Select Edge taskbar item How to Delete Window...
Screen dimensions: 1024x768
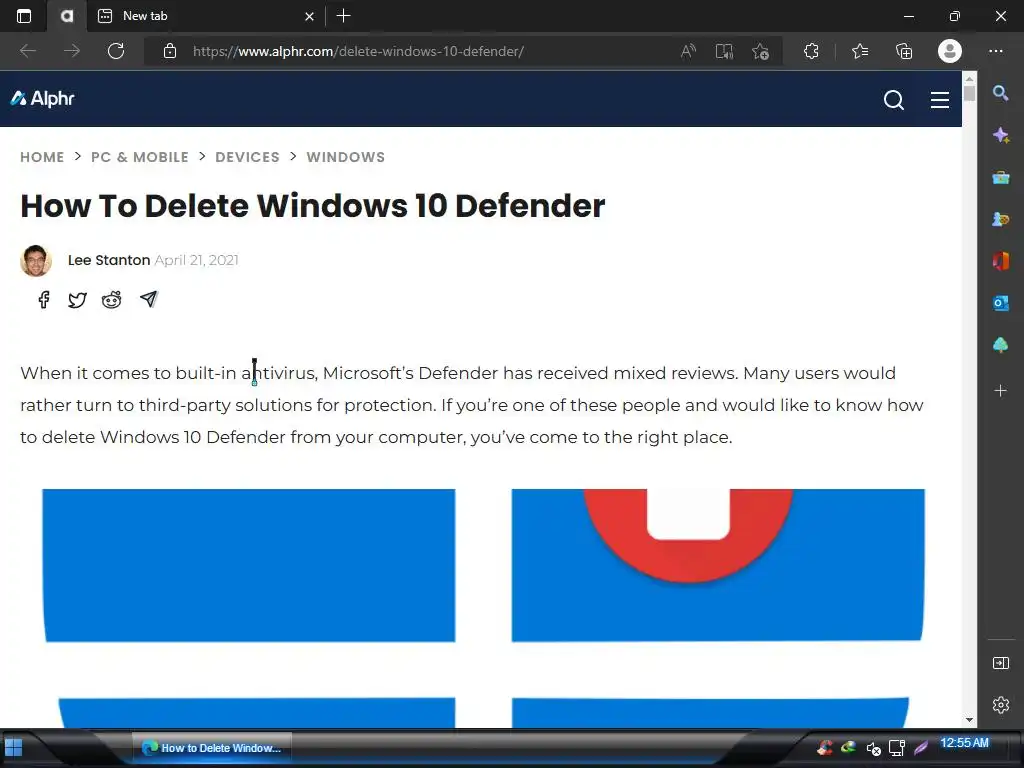(212, 748)
